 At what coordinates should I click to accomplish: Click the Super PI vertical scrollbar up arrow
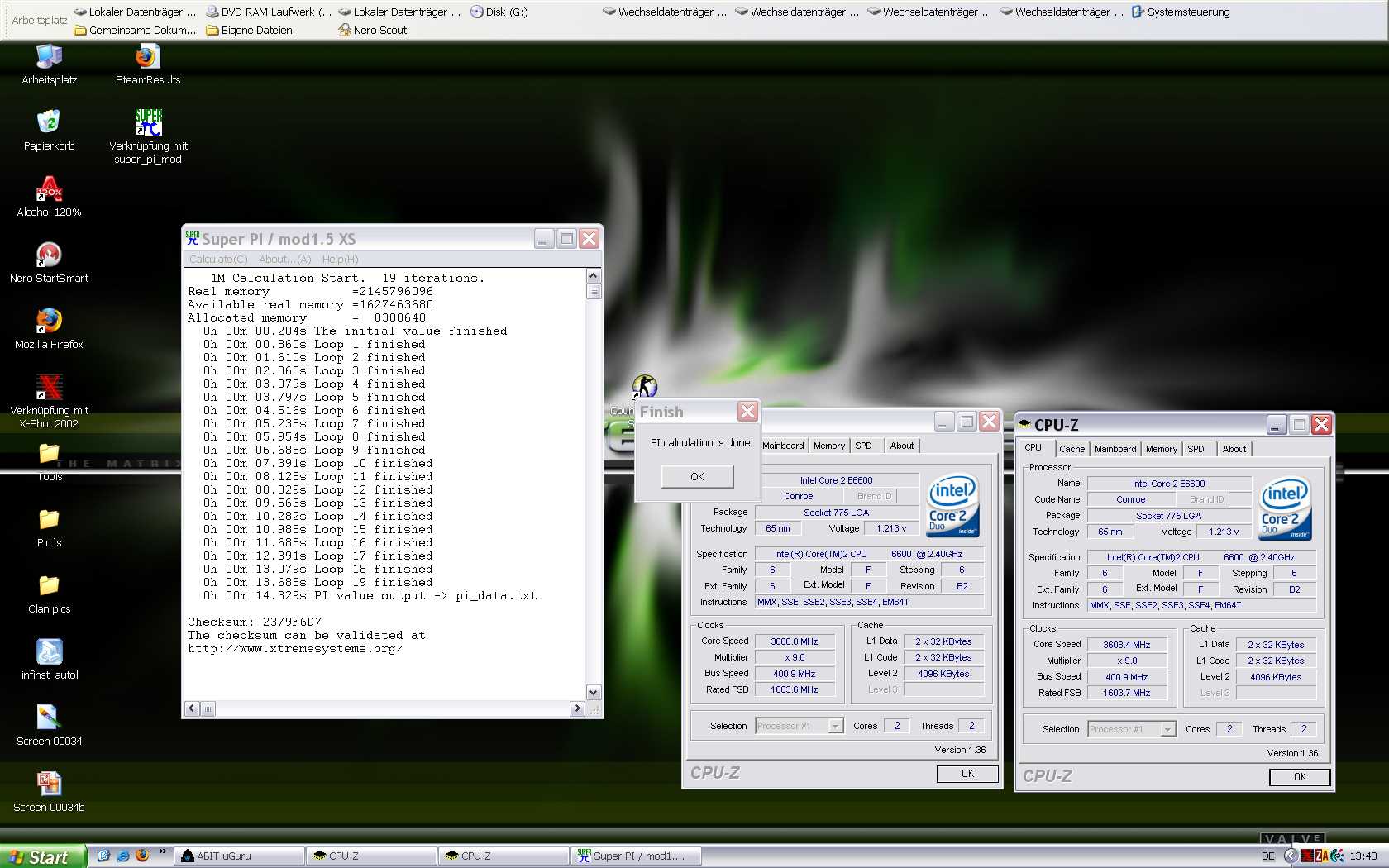click(594, 276)
